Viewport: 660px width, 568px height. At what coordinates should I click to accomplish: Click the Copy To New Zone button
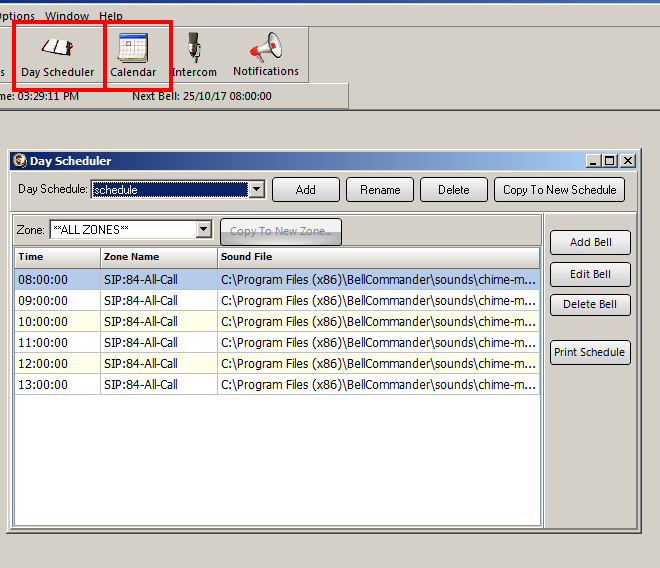click(x=281, y=231)
